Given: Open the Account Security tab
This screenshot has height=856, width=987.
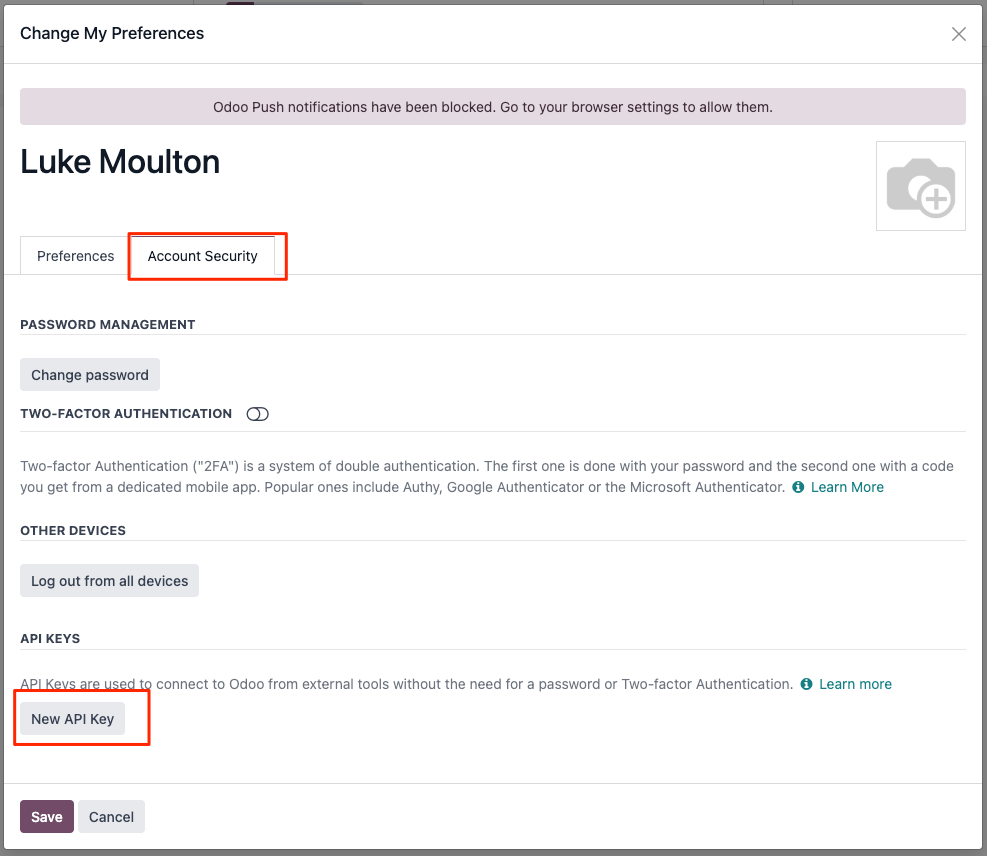Looking at the screenshot, I should pos(202,256).
